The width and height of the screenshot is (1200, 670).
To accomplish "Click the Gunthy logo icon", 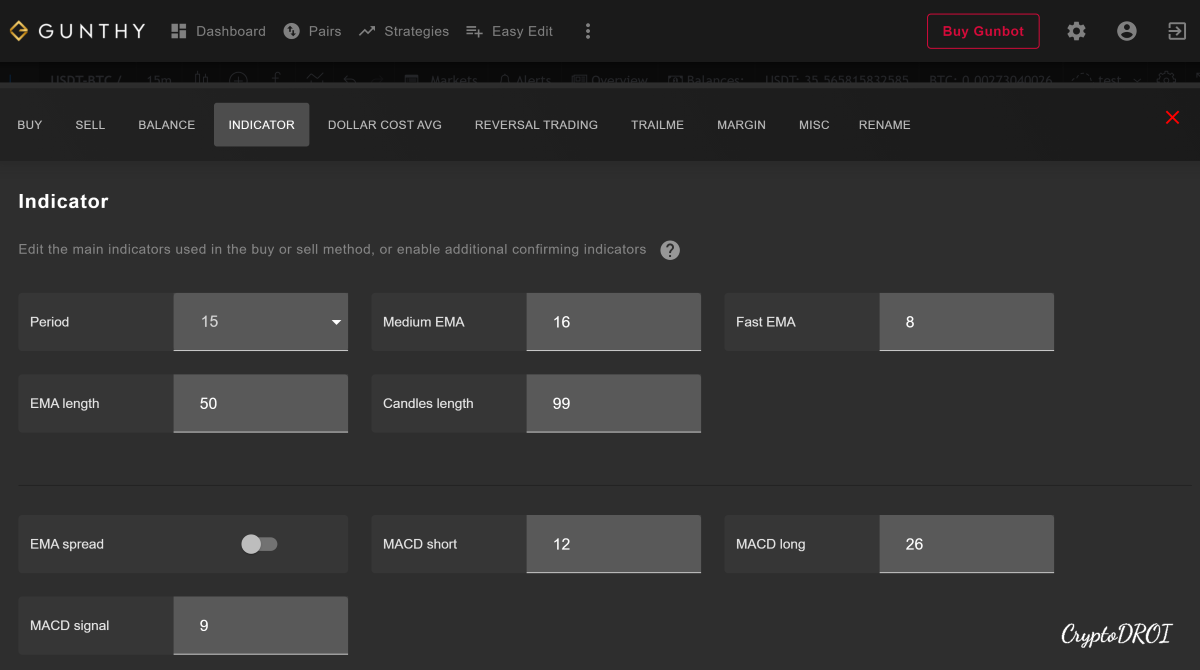I will click(19, 31).
